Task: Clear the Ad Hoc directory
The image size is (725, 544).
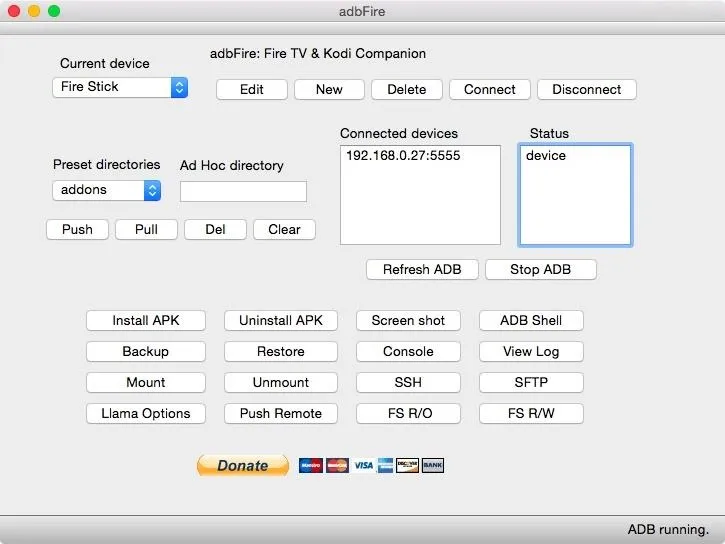Action: pyautogui.click(x=284, y=229)
